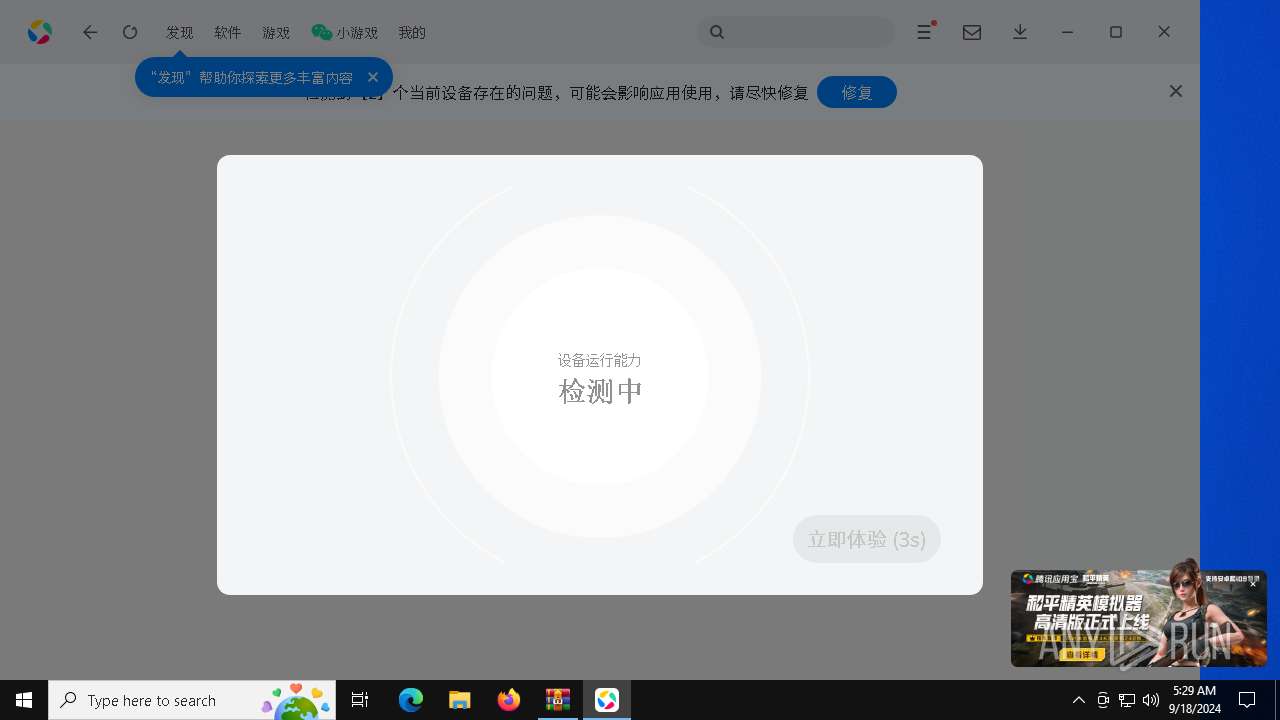Switch to the 游戏 tab
The width and height of the screenshot is (1280, 720).
tap(276, 32)
